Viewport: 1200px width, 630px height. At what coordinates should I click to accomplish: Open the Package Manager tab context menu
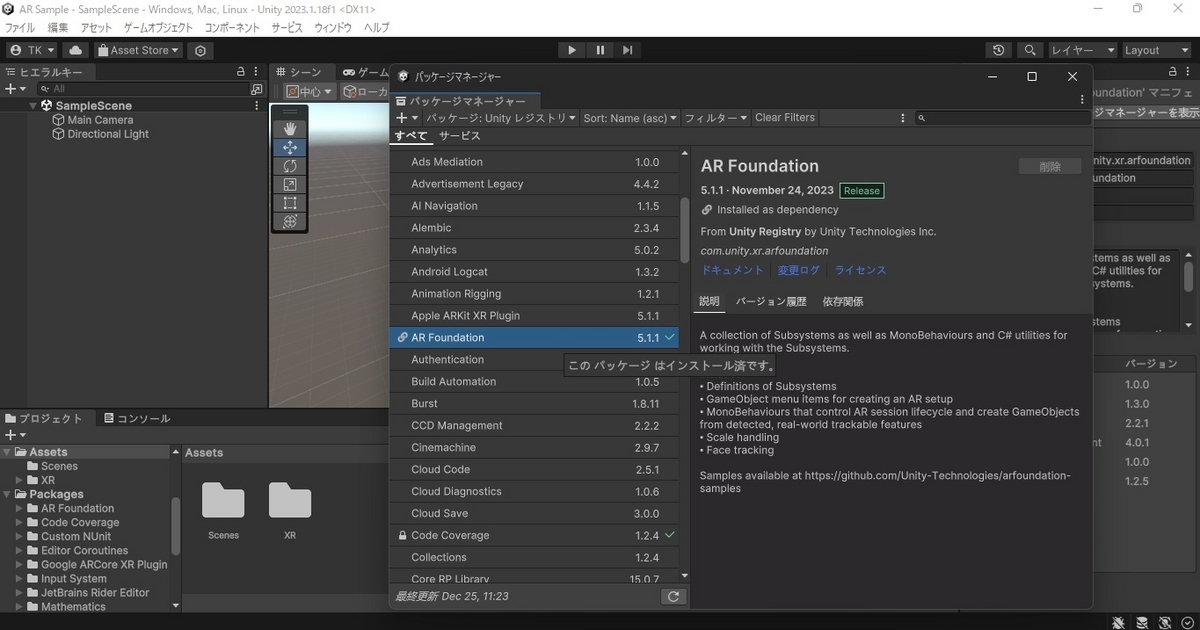click(x=1083, y=100)
